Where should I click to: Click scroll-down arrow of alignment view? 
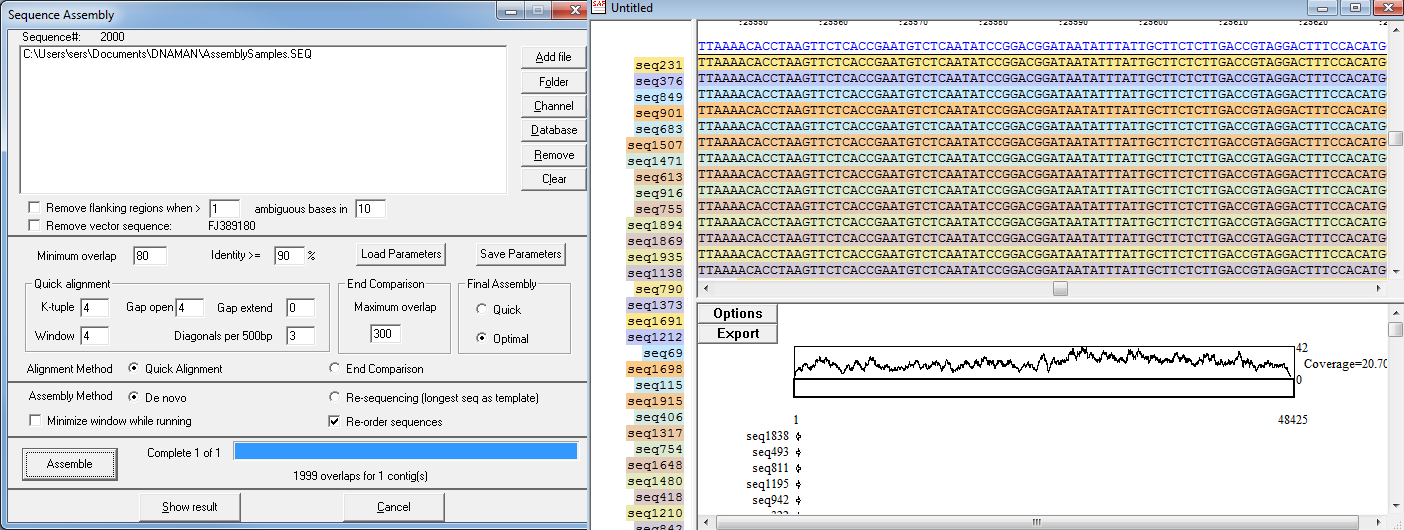(1395, 271)
